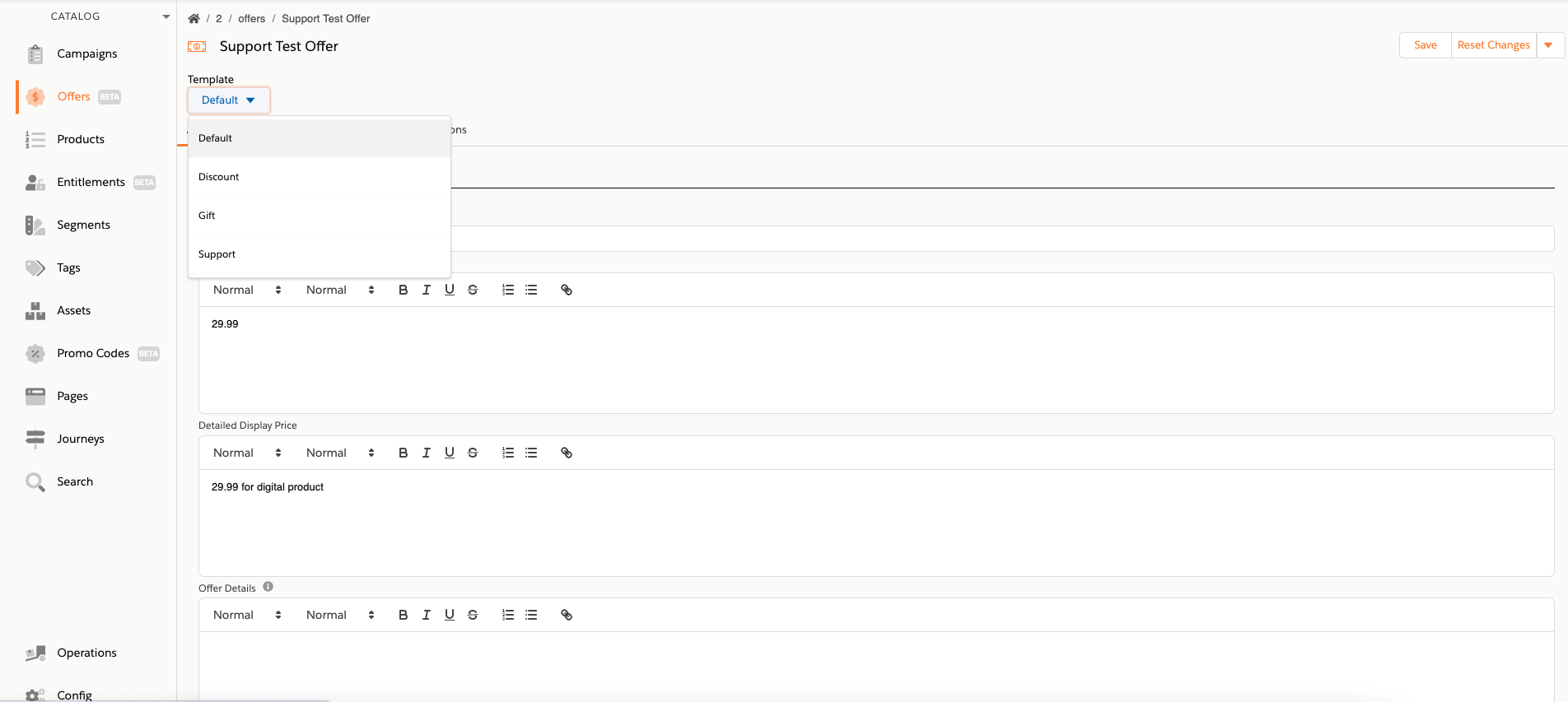Toggle bold in Detailed Display Price editor
Image resolution: width=1568 pixels, height=702 pixels.
point(403,453)
